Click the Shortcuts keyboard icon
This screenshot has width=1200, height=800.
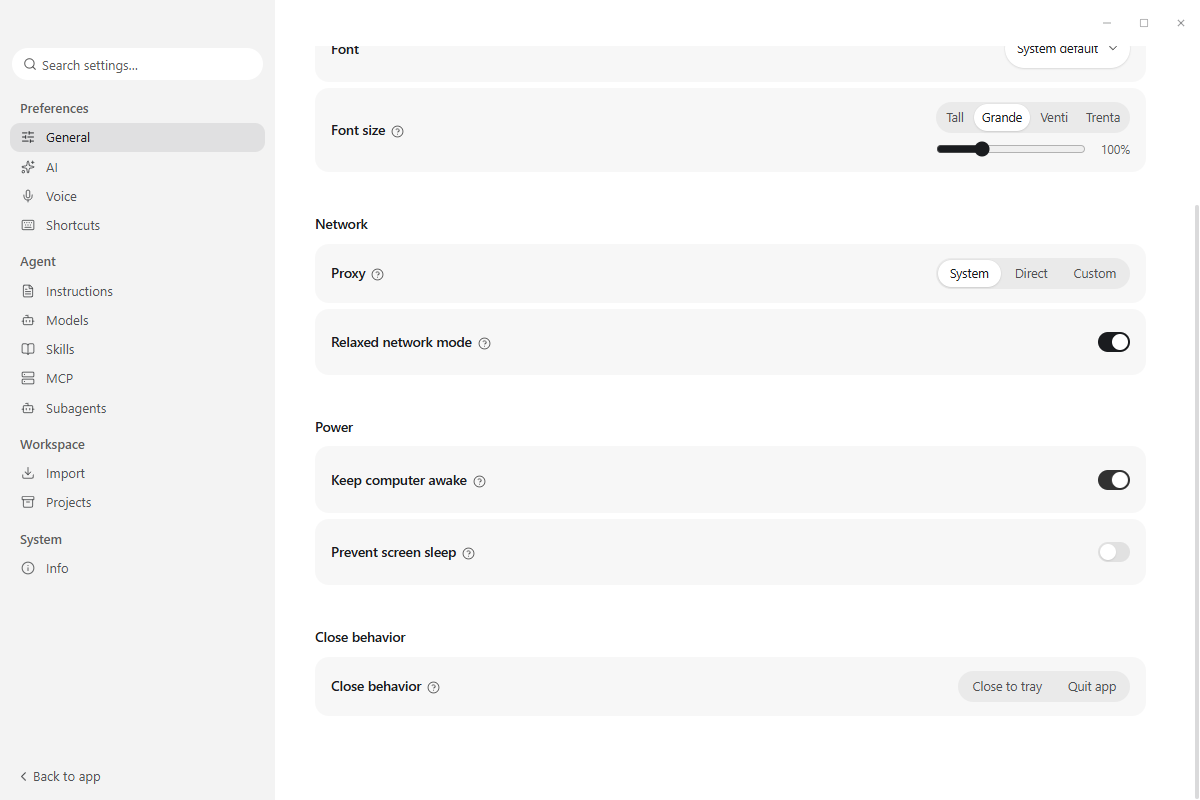[28, 225]
